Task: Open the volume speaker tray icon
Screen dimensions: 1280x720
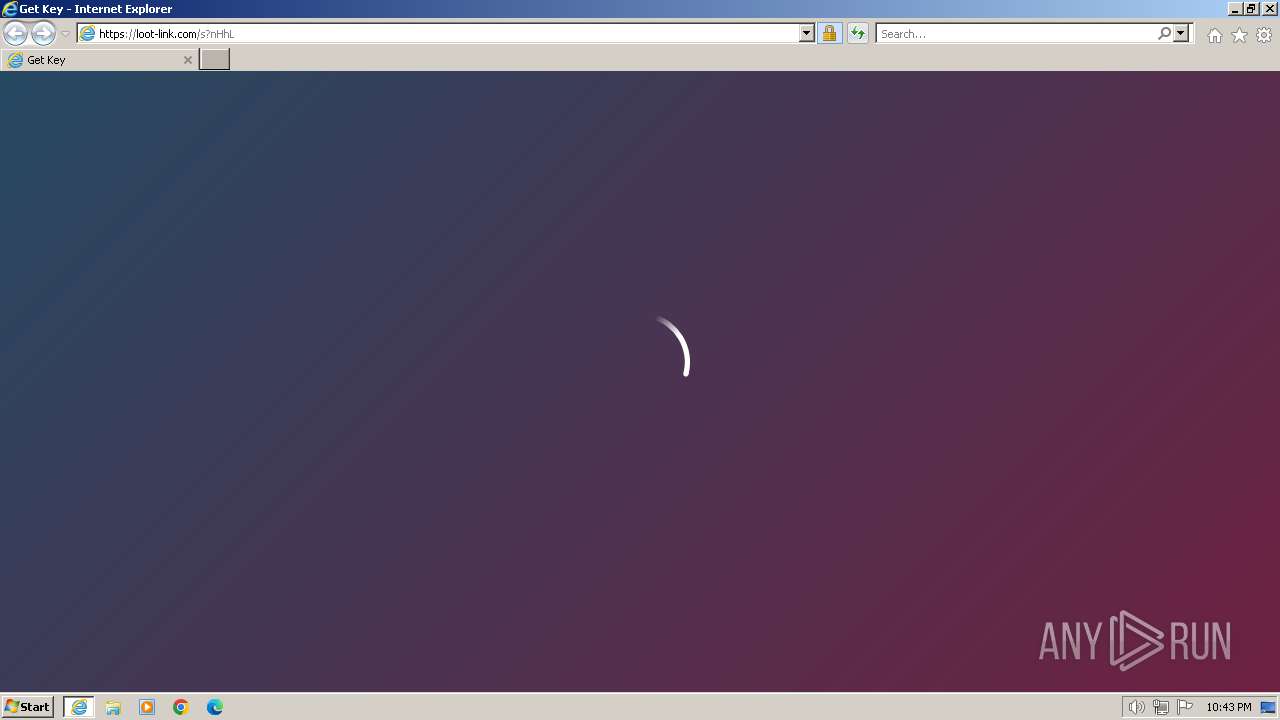Action: (x=1136, y=707)
